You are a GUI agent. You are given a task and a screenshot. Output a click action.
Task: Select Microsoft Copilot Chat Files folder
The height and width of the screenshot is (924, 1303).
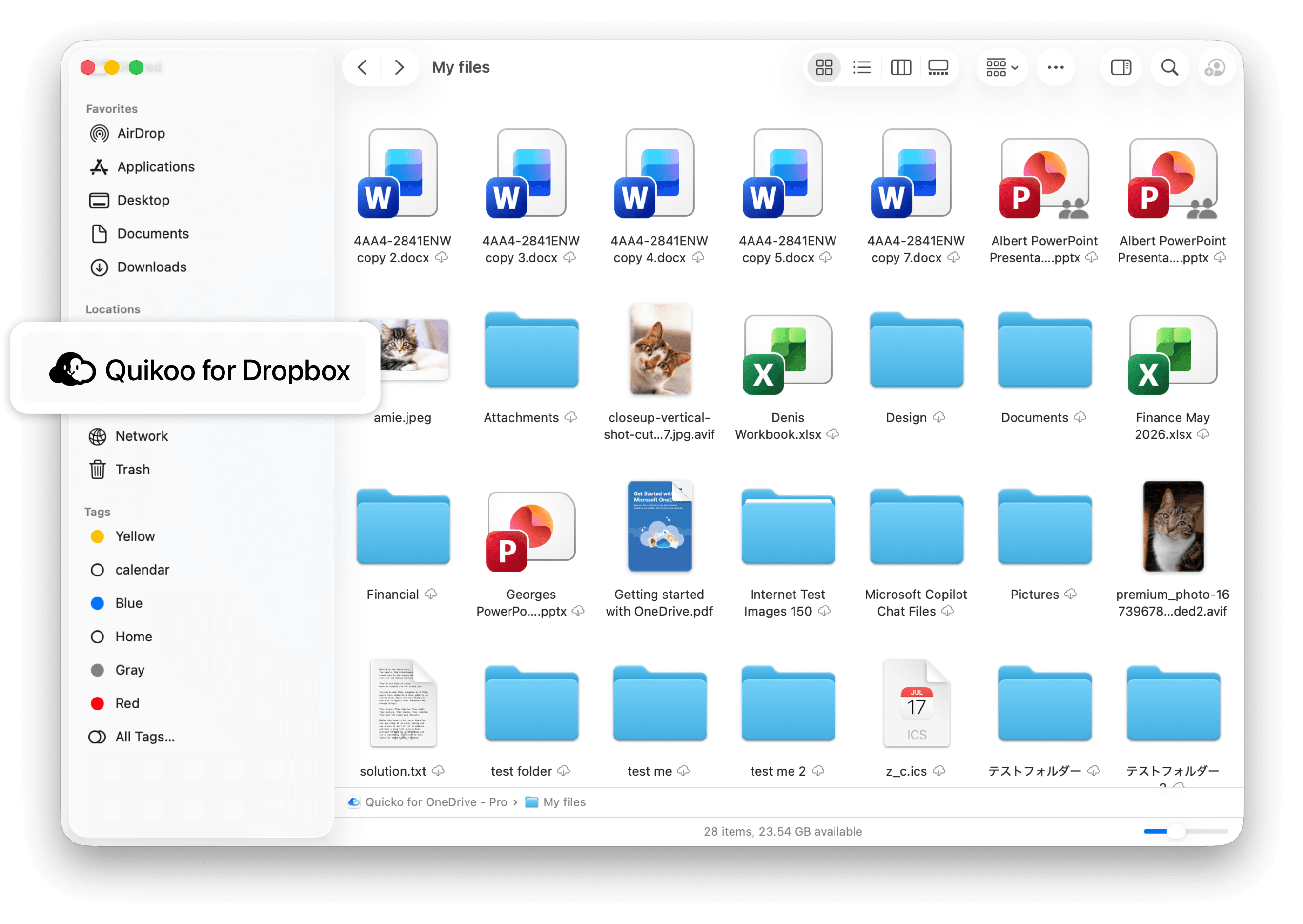pyautogui.click(x=917, y=528)
